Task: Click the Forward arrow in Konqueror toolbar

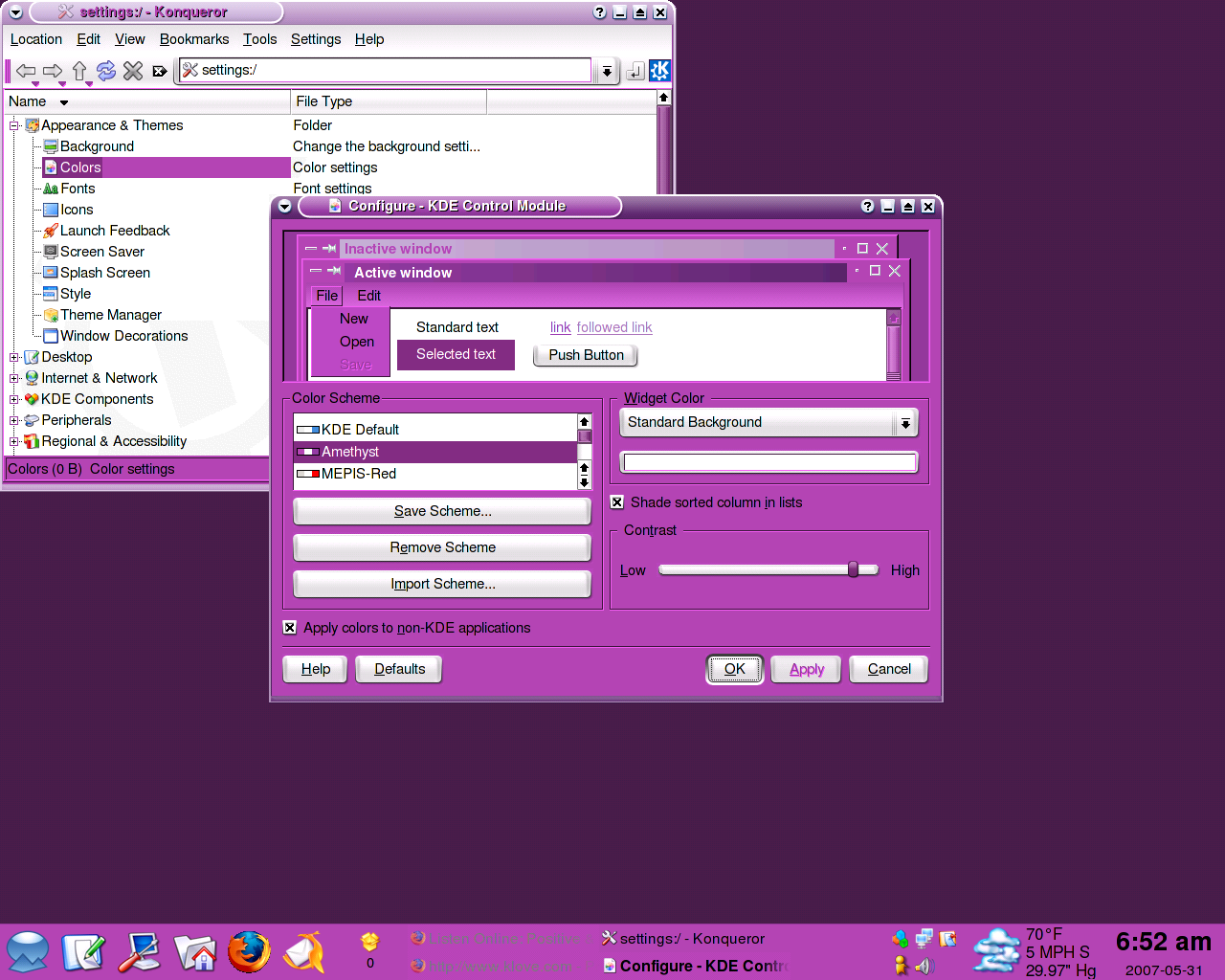Action: 53,71
